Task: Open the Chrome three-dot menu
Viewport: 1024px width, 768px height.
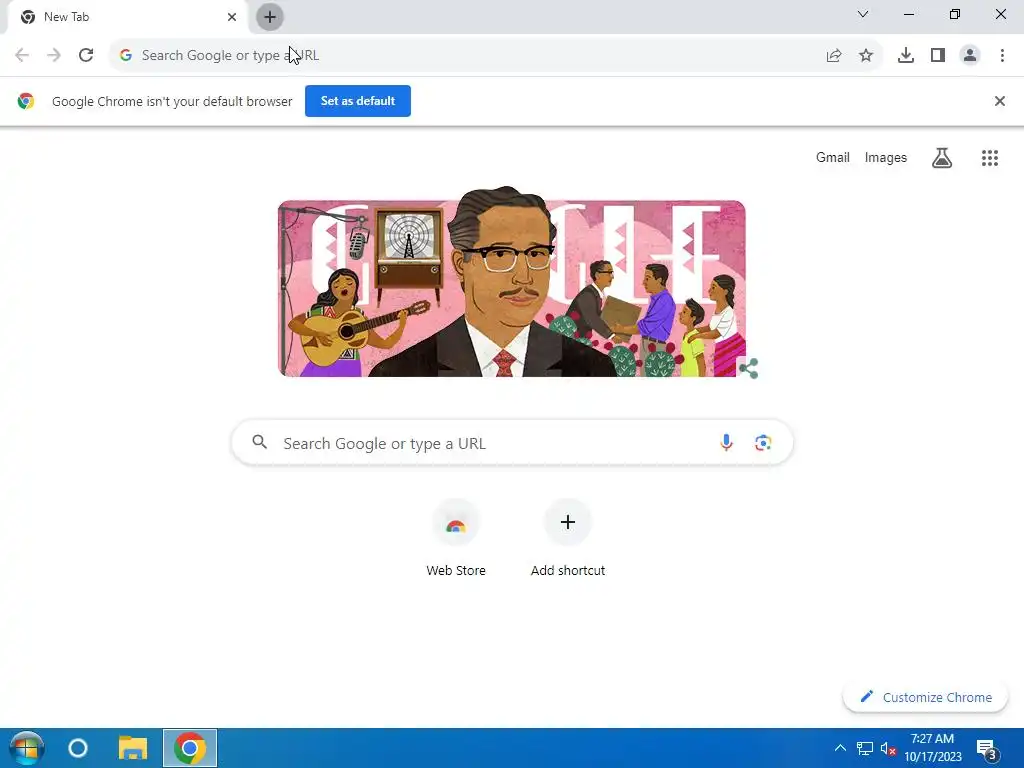Action: (x=1002, y=56)
